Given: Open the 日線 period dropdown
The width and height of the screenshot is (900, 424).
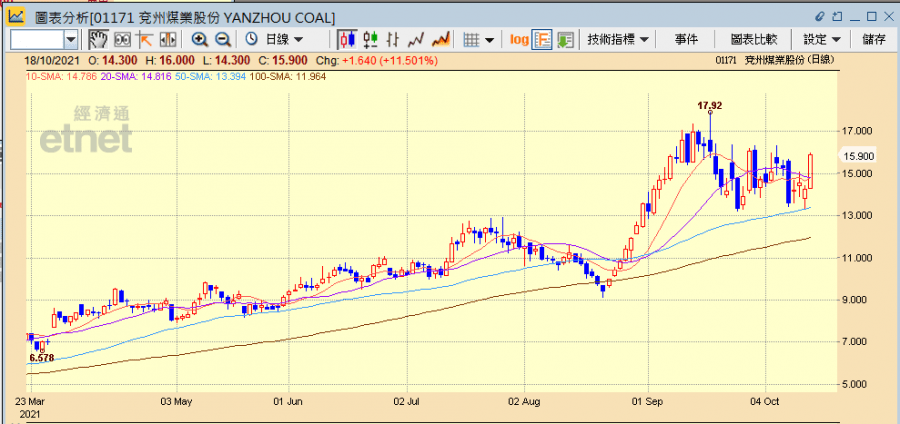Looking at the screenshot, I should [x=284, y=39].
